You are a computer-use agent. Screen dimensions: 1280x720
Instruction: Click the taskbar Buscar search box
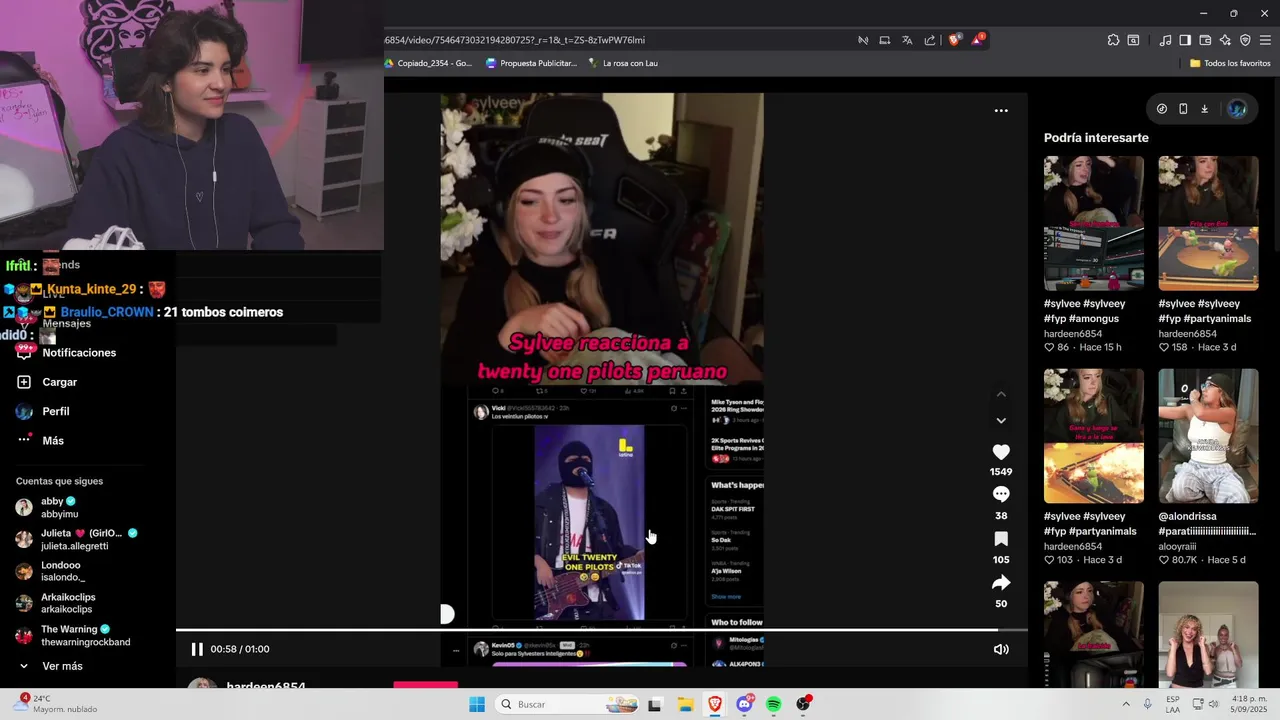568,704
